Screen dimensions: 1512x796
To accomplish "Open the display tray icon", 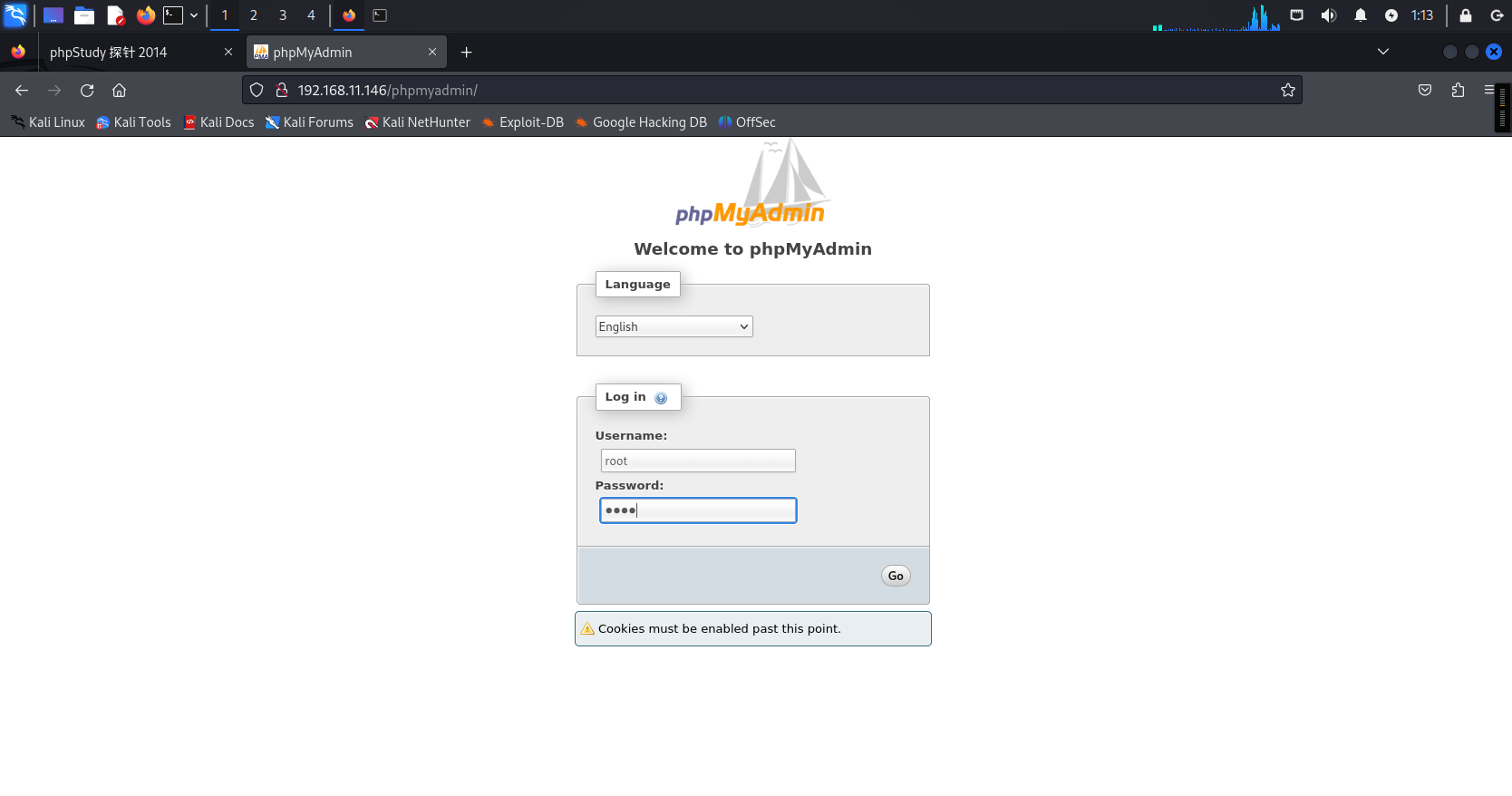I will (1297, 15).
